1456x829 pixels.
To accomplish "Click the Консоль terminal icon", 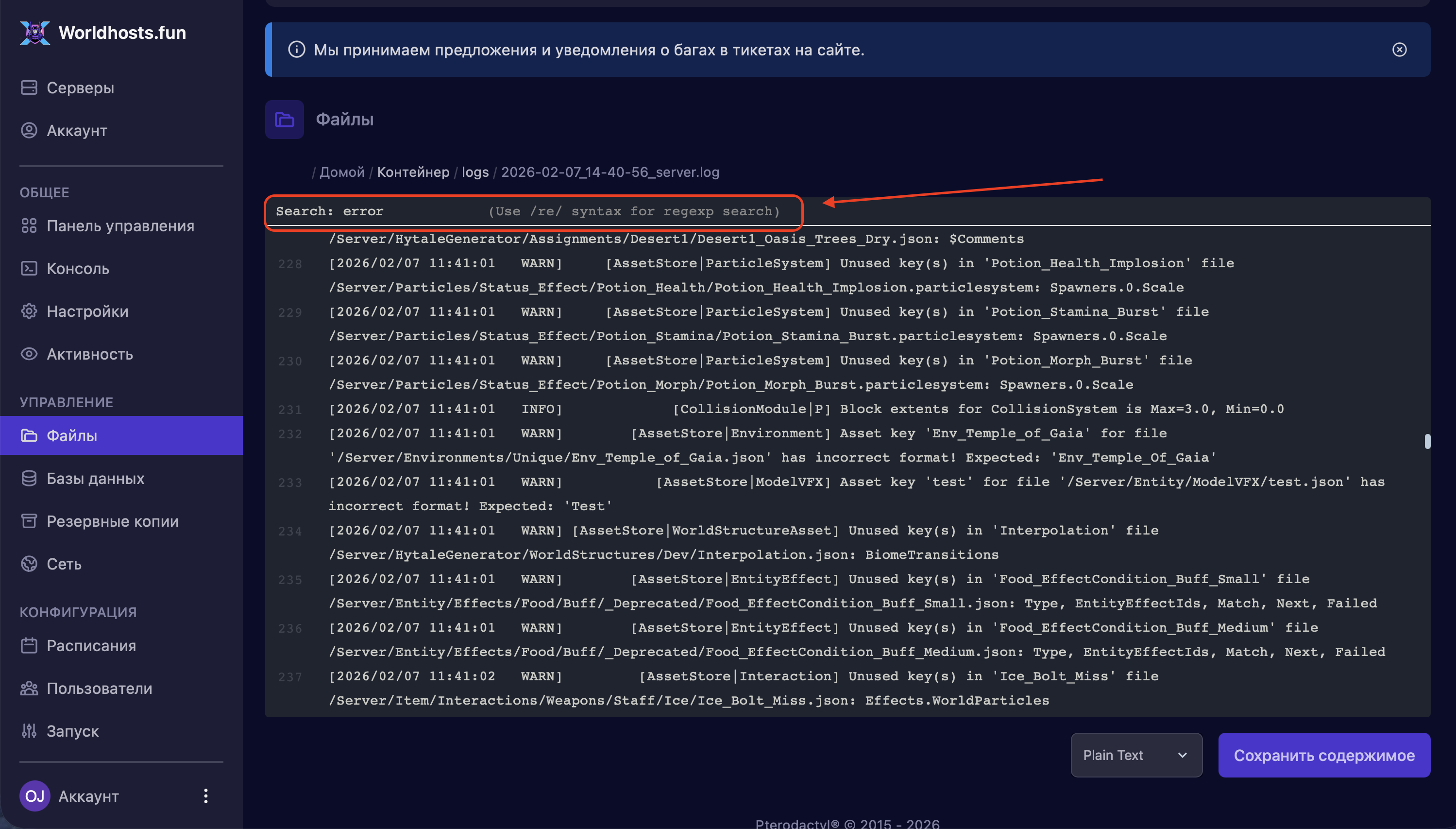I will [x=29, y=268].
